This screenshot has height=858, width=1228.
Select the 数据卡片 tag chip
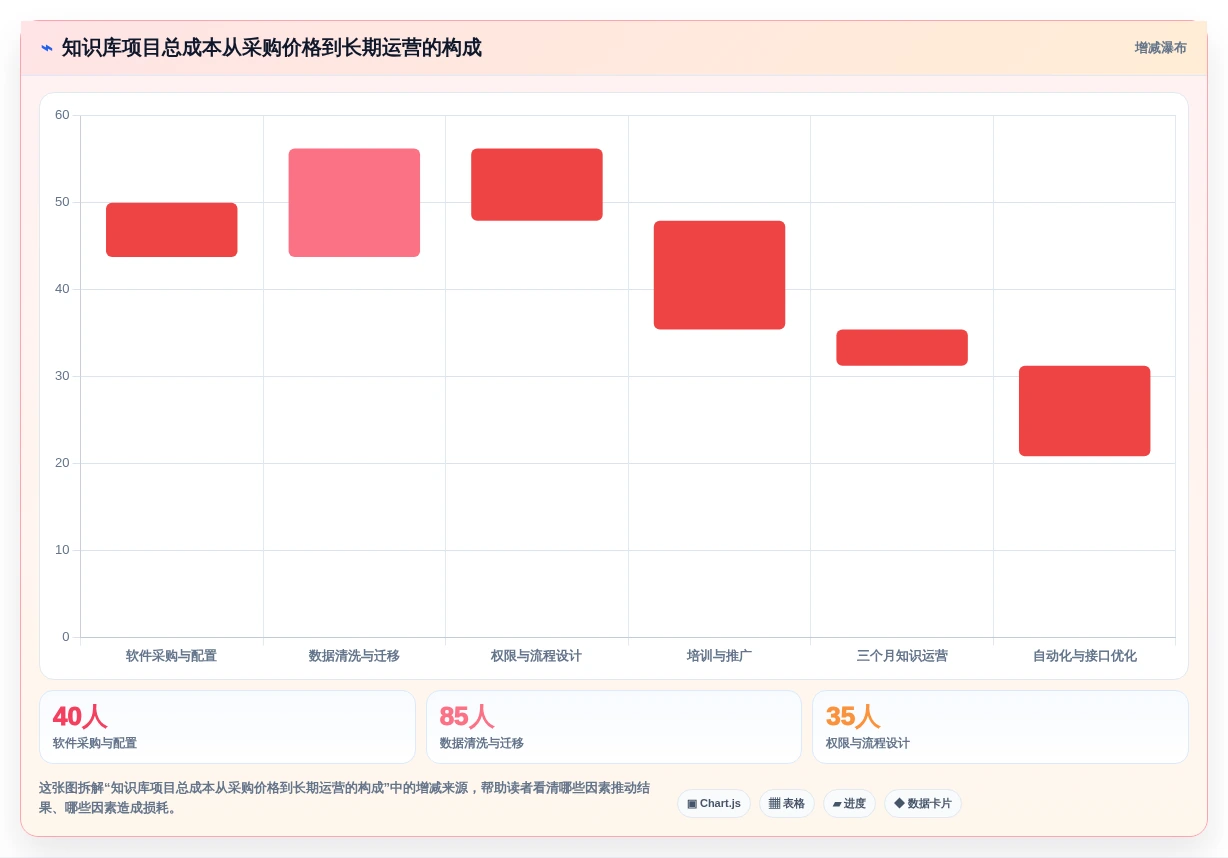(922, 803)
